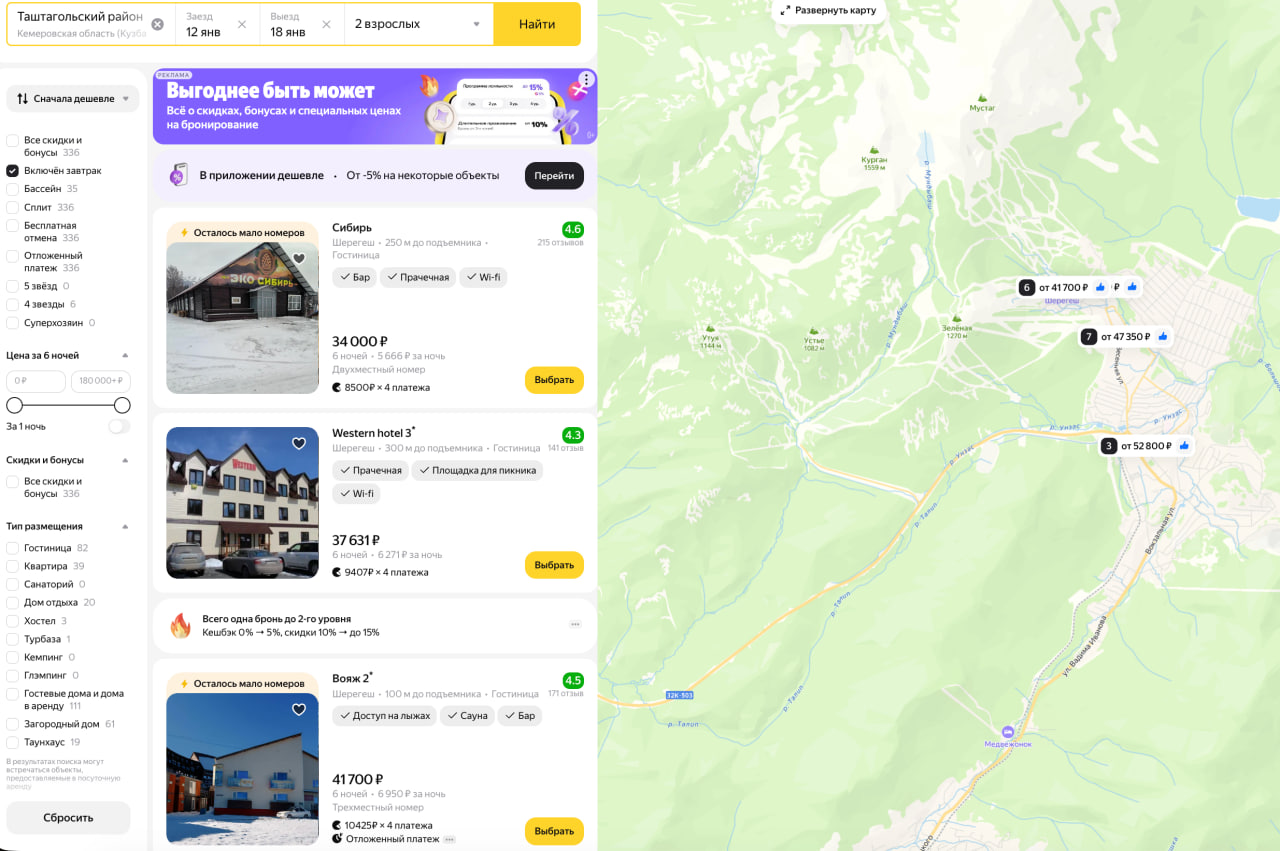
Task: Select map price marker от 47 350 ₽
Action: [1125, 337]
